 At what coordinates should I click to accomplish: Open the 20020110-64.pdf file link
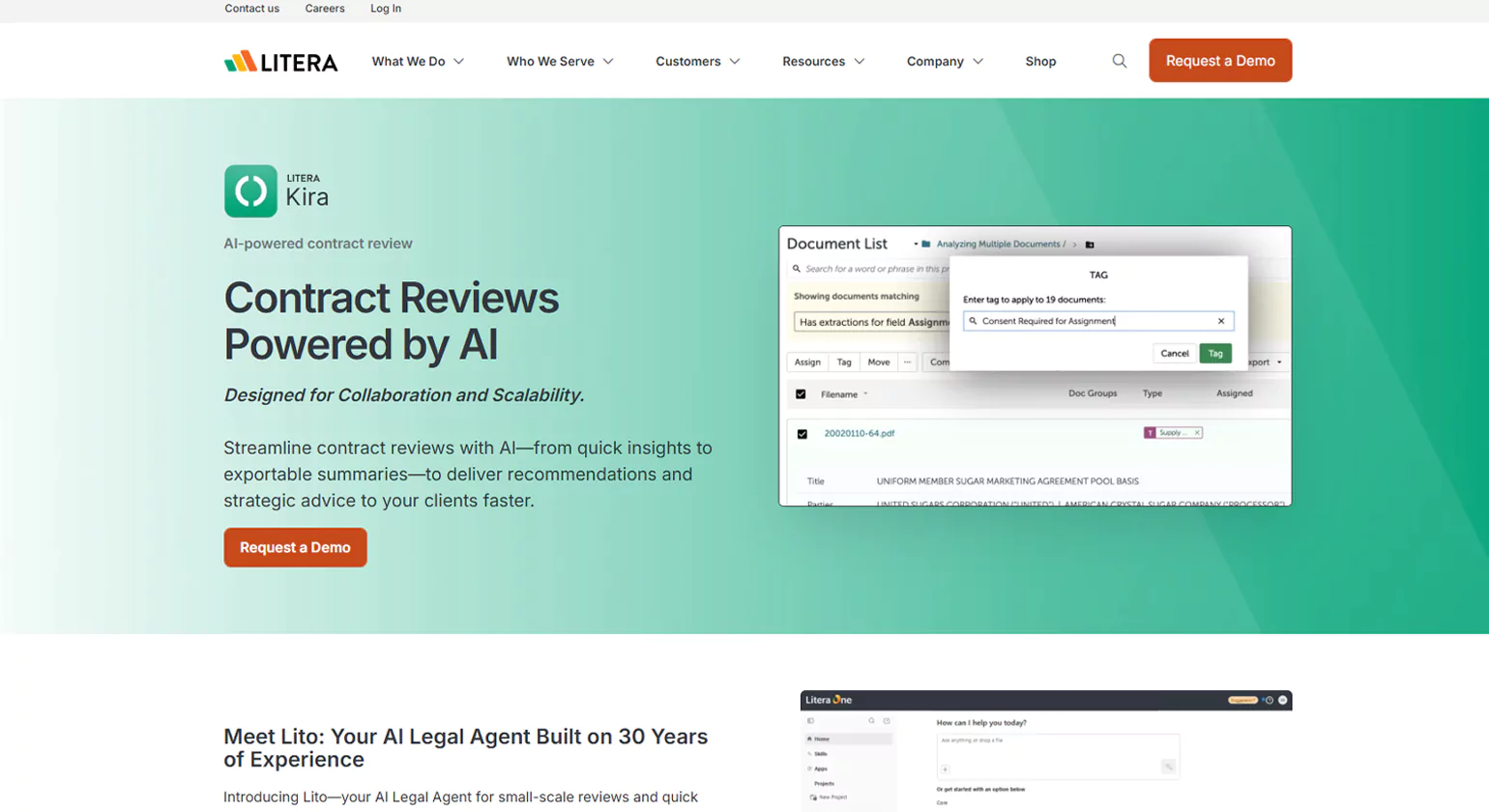point(859,434)
